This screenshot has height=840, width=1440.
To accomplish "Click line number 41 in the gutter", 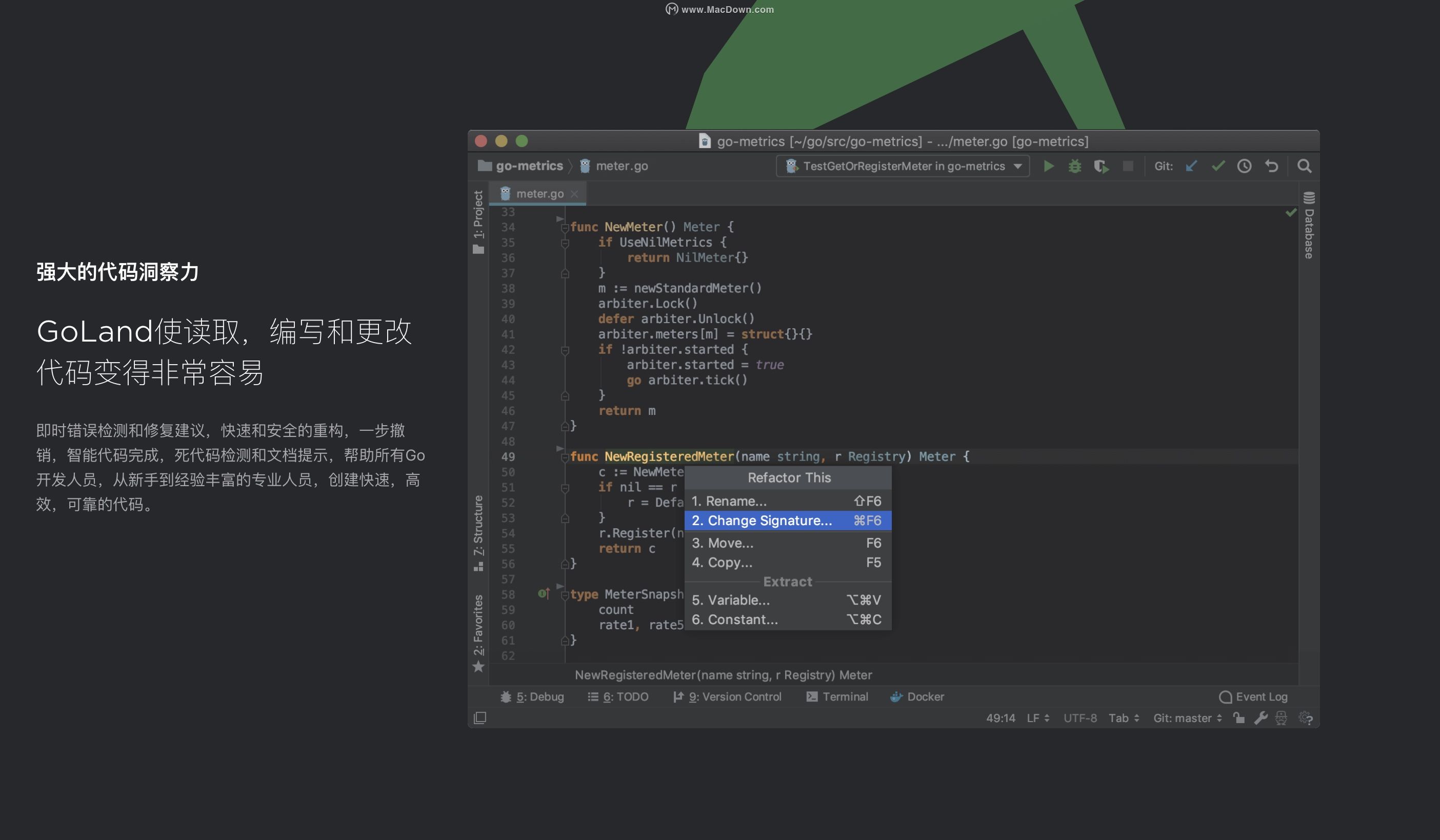I will coord(508,334).
